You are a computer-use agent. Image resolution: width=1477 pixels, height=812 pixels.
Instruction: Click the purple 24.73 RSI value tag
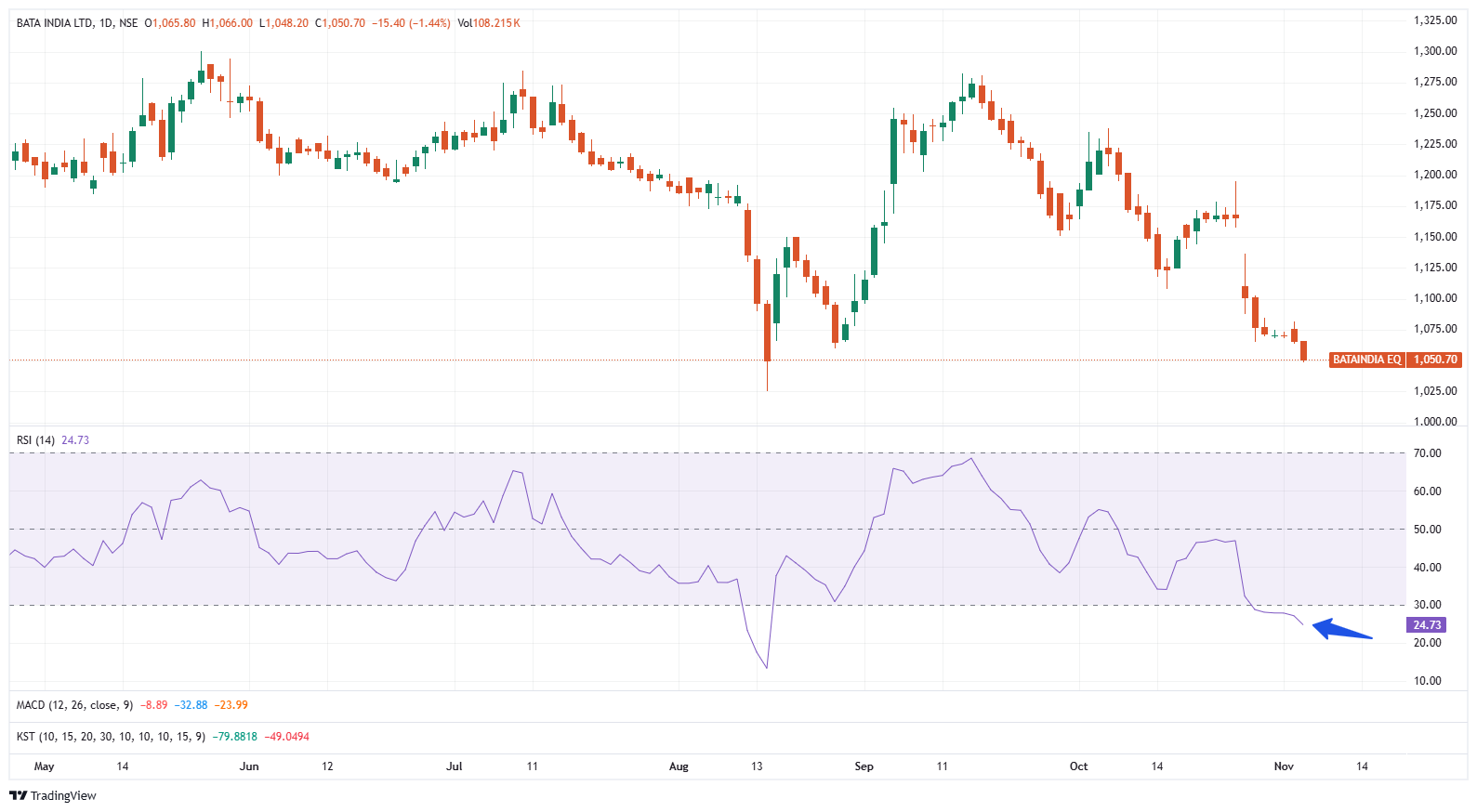pyautogui.click(x=1427, y=625)
